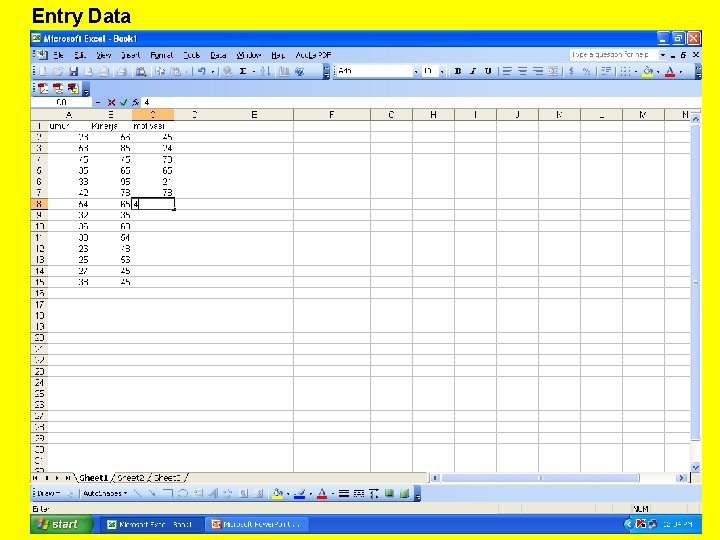Toggle Italic formatting
Image resolution: width=720 pixels, height=540 pixels.
pos(473,72)
